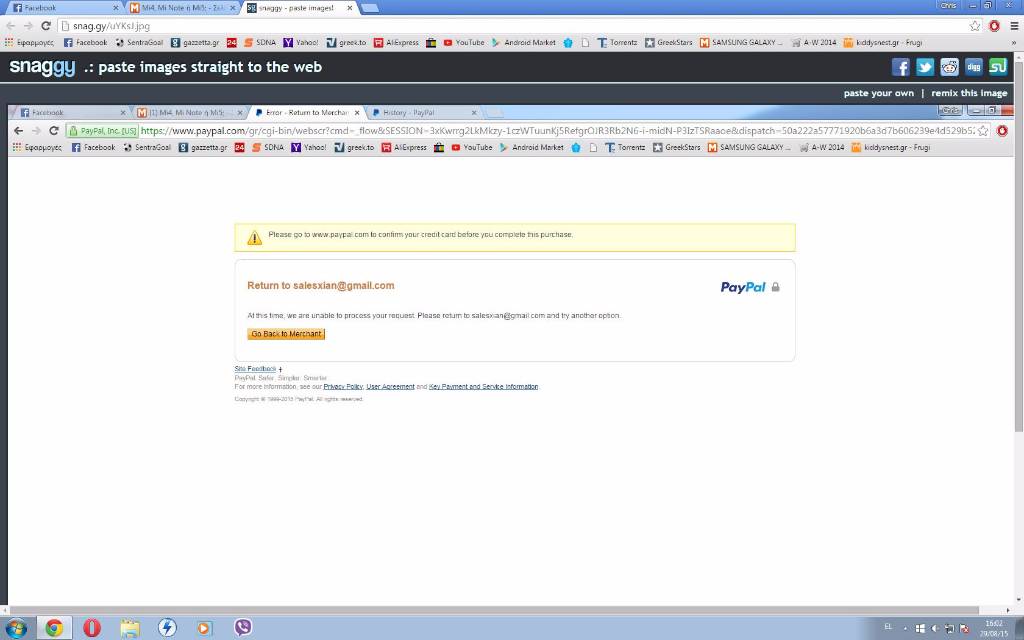Share the image via snaggy's Facebook icon
1024x640 pixels.
900,67
